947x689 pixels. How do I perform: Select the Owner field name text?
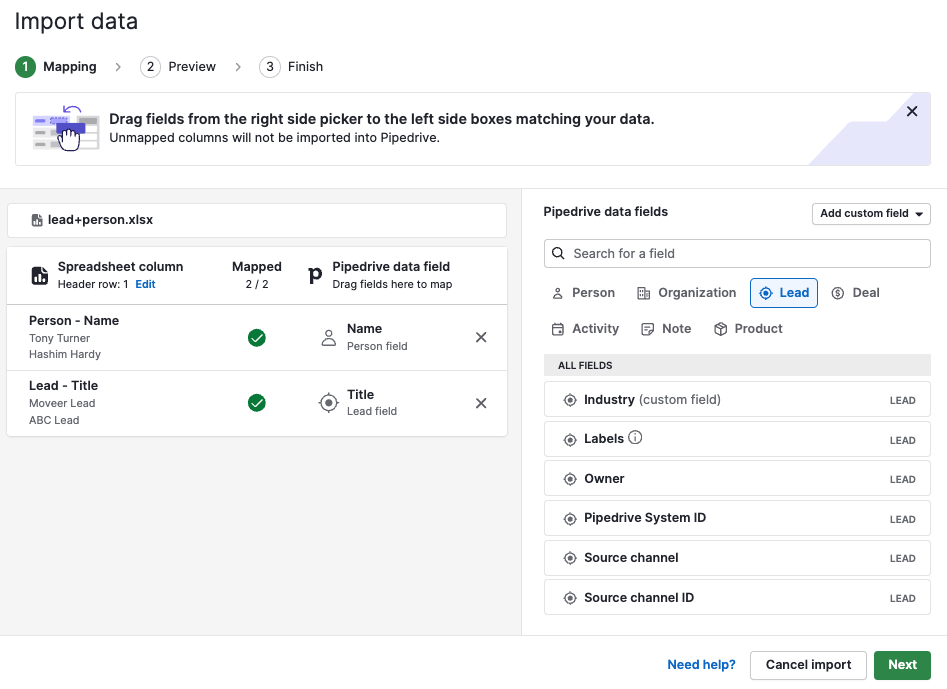point(604,479)
